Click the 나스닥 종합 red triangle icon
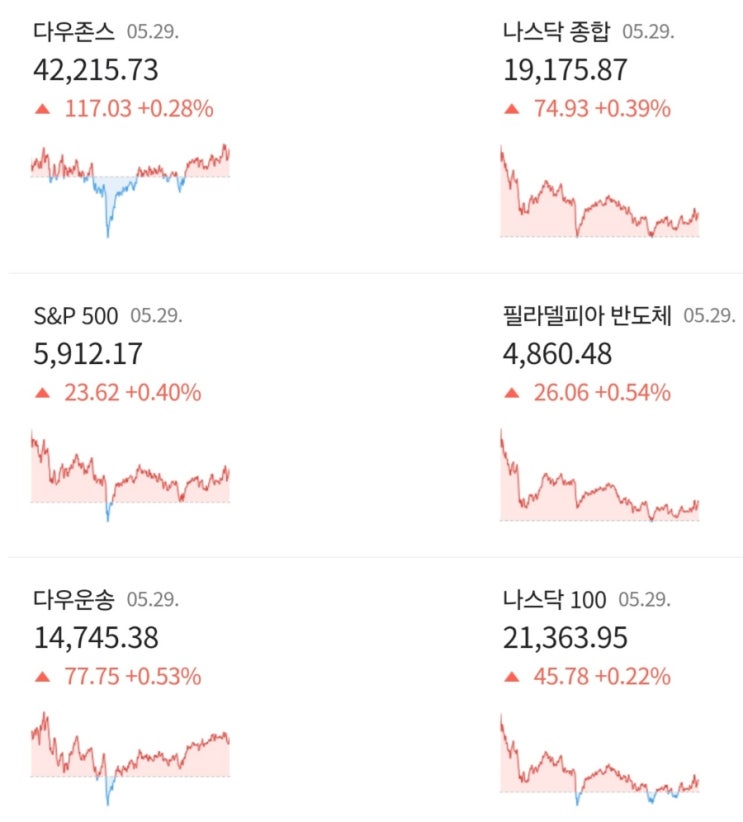This screenshot has width=743, height=822. pos(511,109)
